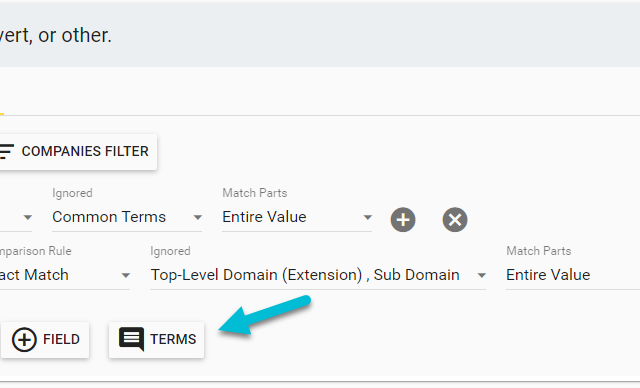Click the filter lines icon on Companies Filter
Screen dimensions: 640x388
[x=7, y=151]
